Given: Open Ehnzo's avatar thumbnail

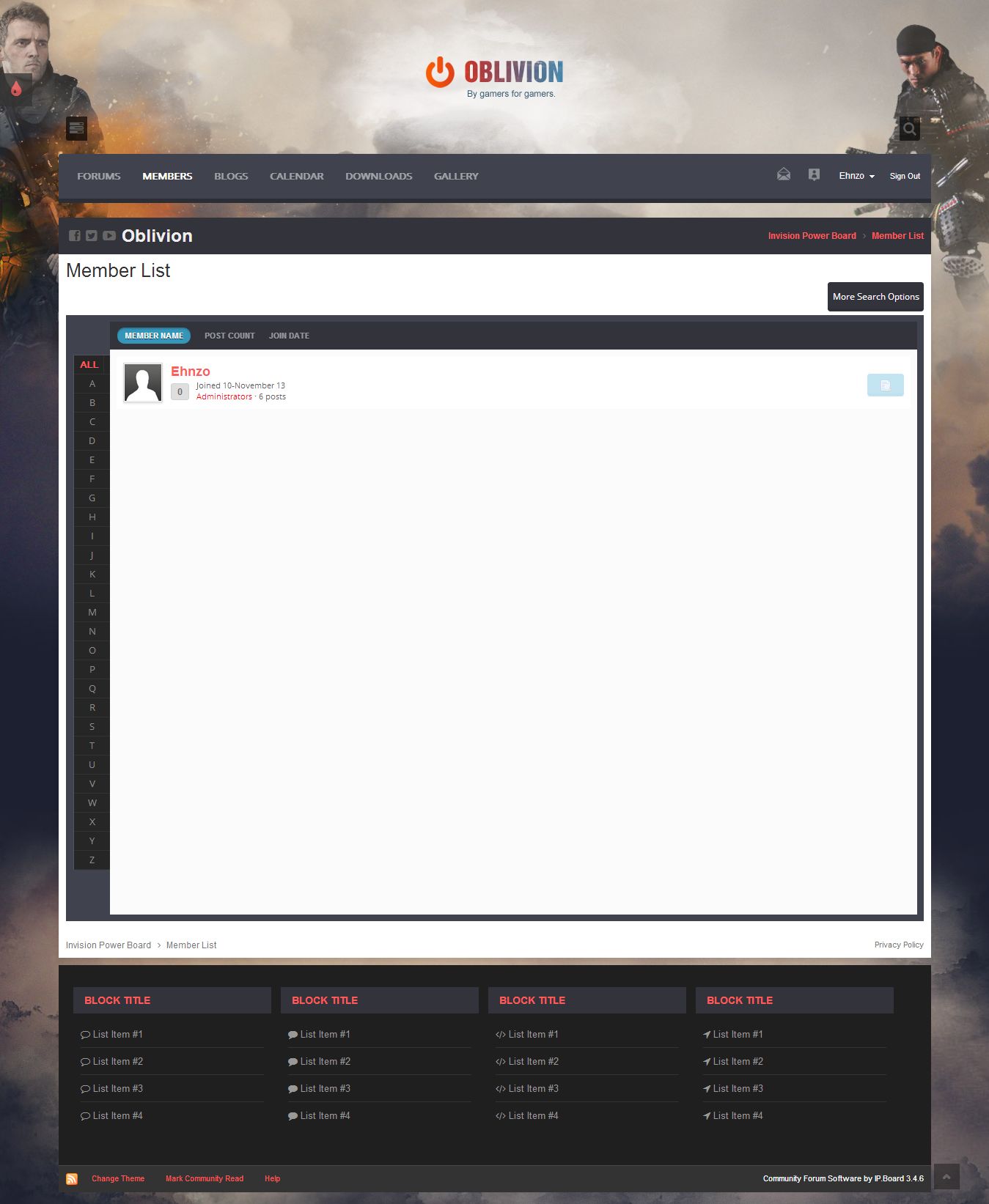Looking at the screenshot, I should (x=143, y=383).
